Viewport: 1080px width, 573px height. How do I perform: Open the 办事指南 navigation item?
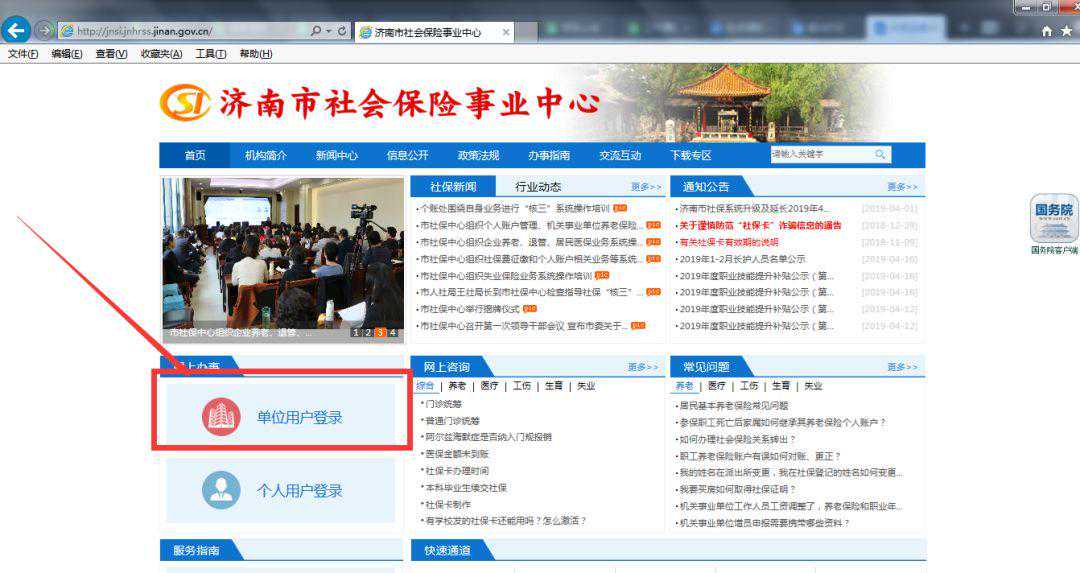click(x=549, y=155)
